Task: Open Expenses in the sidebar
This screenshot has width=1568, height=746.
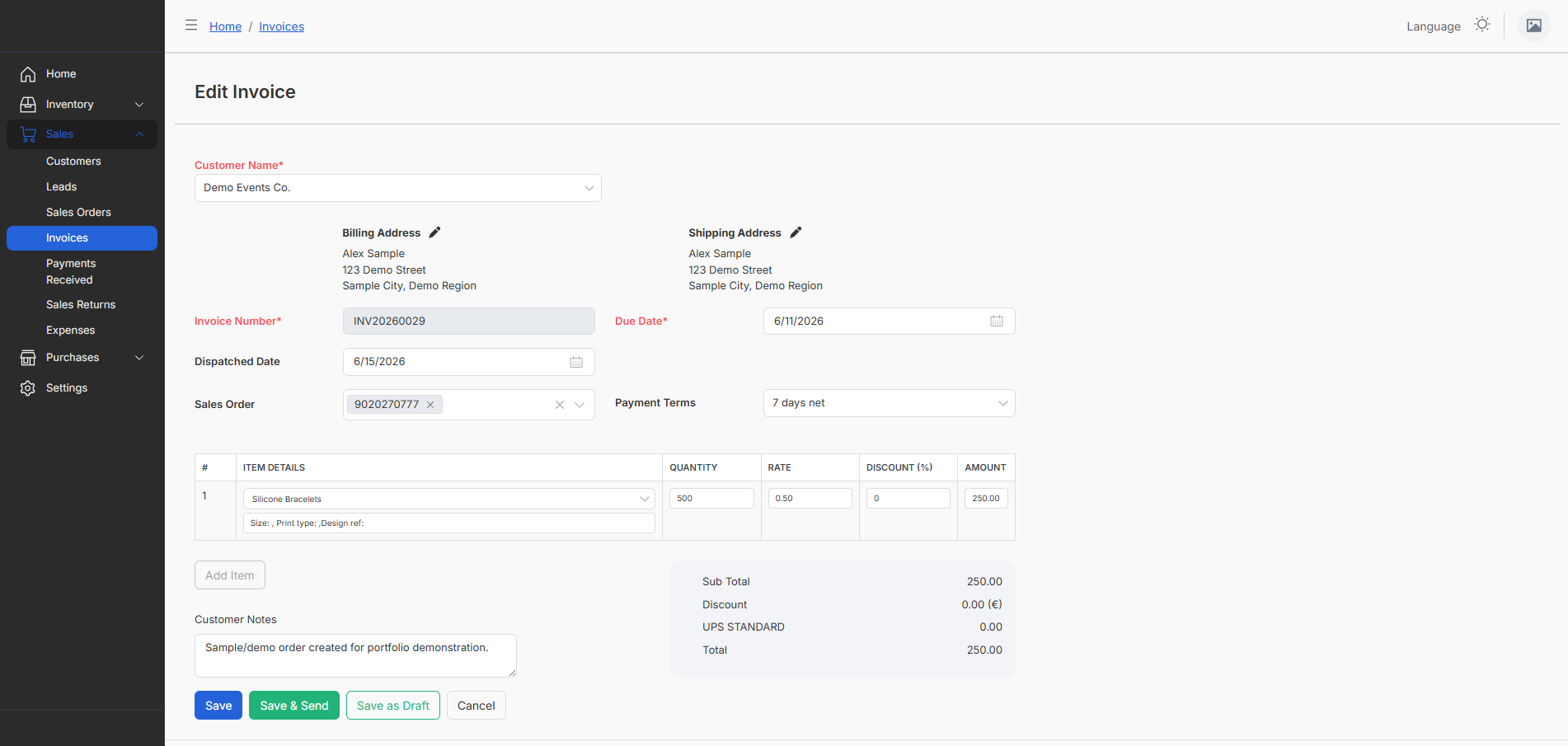Action: click(70, 331)
